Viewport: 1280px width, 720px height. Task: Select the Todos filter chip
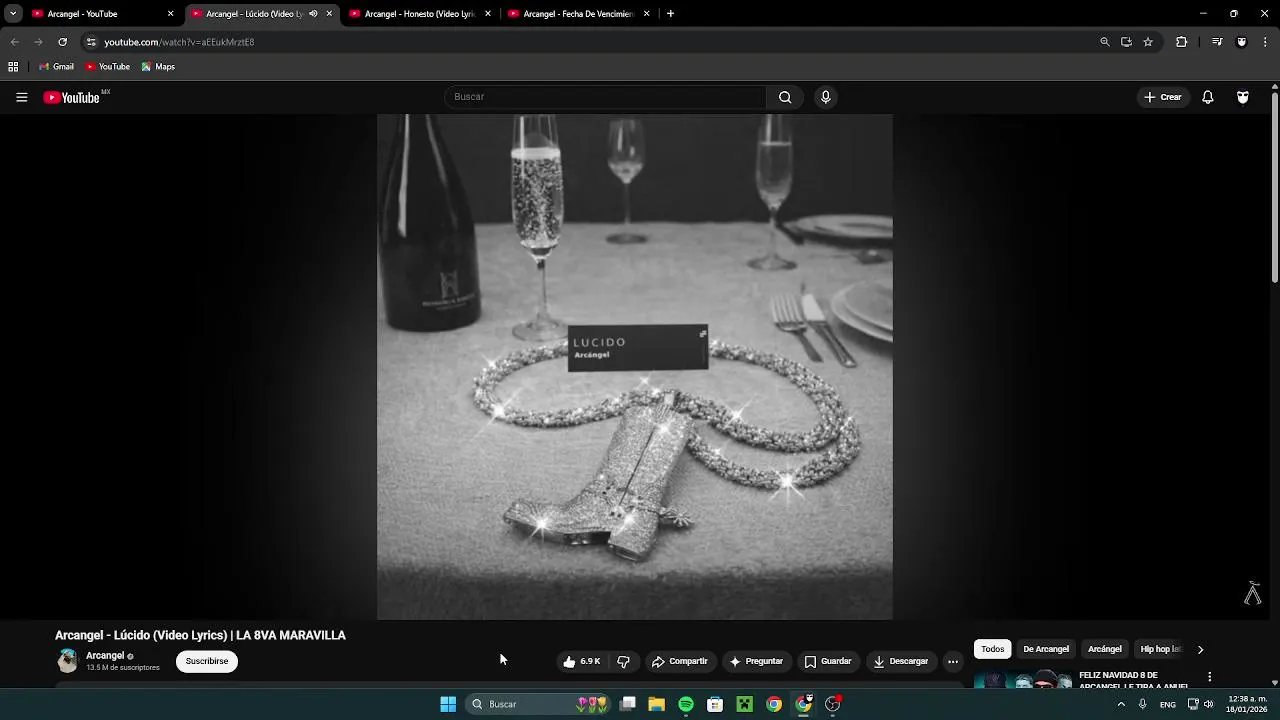click(x=993, y=649)
